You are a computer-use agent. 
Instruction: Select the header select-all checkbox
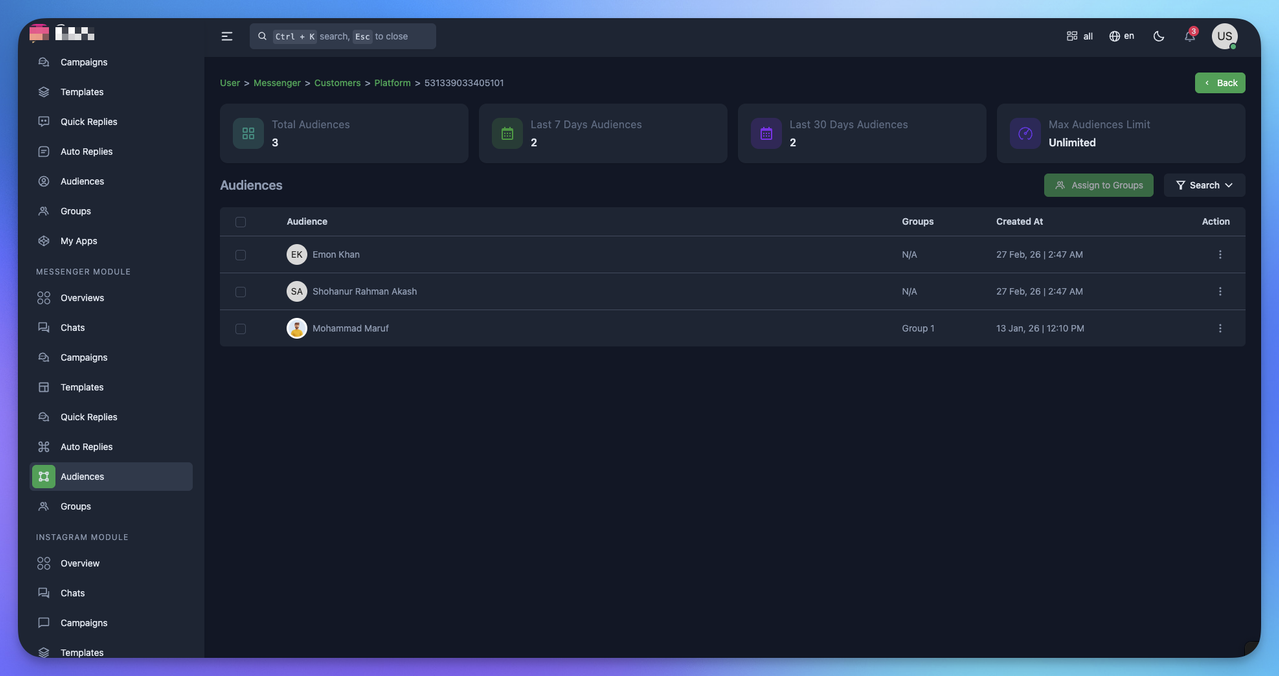point(240,222)
